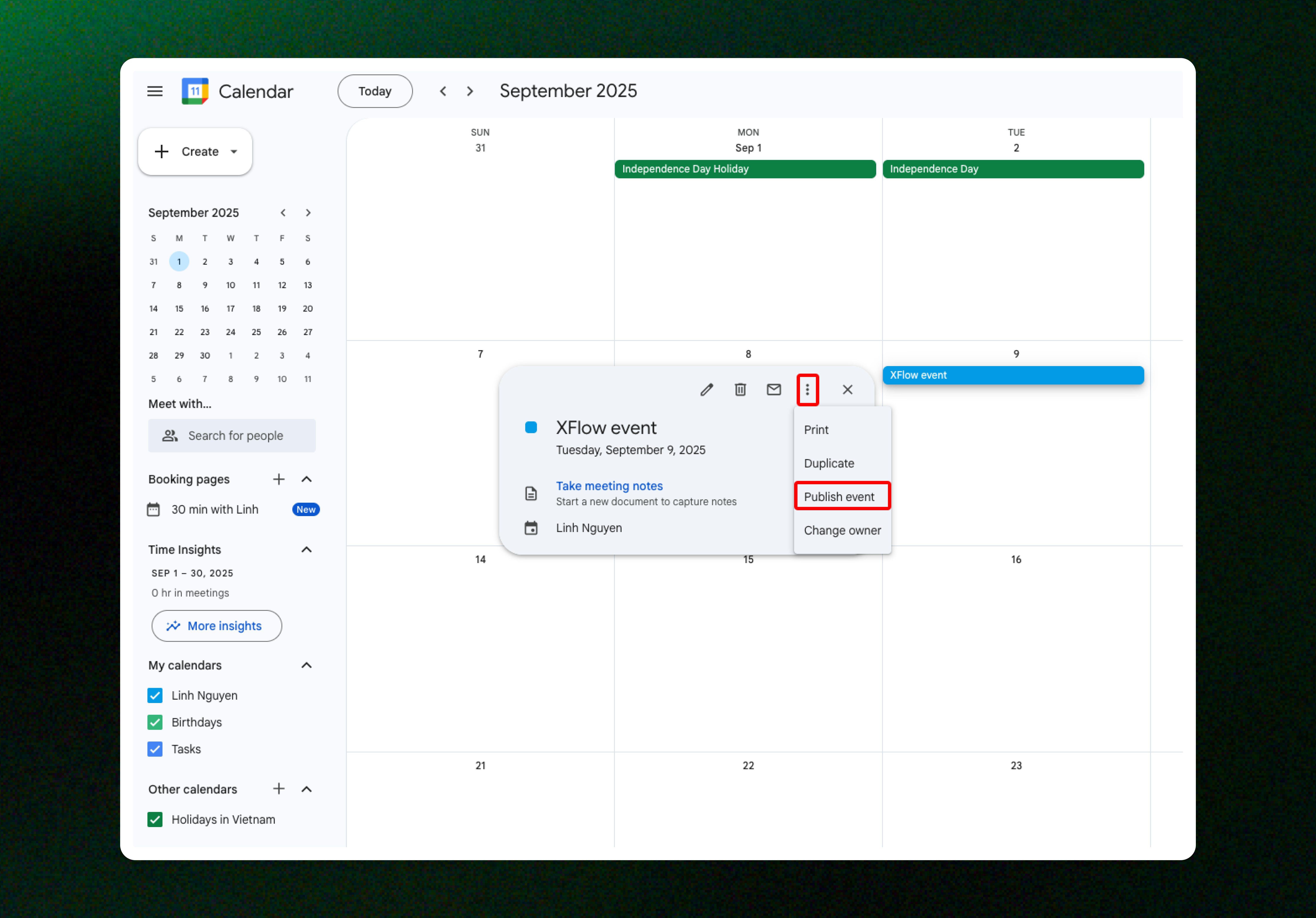Collapse the Booking pages section
This screenshot has width=1316, height=918.
(x=307, y=479)
